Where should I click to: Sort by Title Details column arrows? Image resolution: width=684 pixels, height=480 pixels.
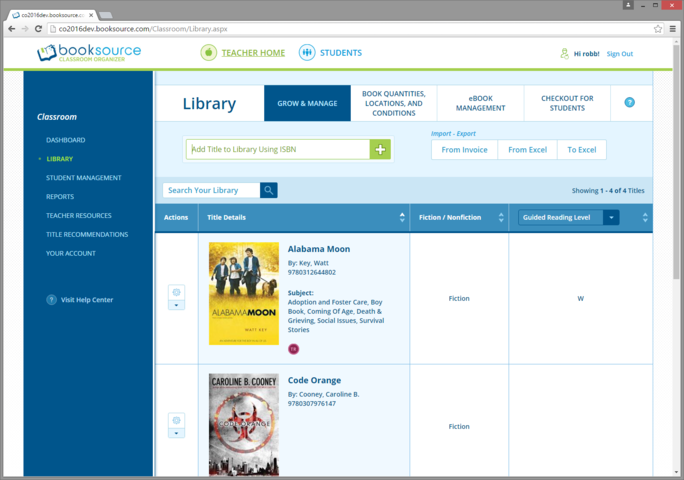point(402,217)
